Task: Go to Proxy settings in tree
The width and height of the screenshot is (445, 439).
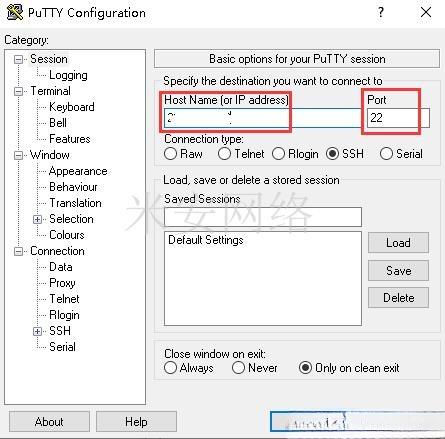Action: (x=62, y=283)
